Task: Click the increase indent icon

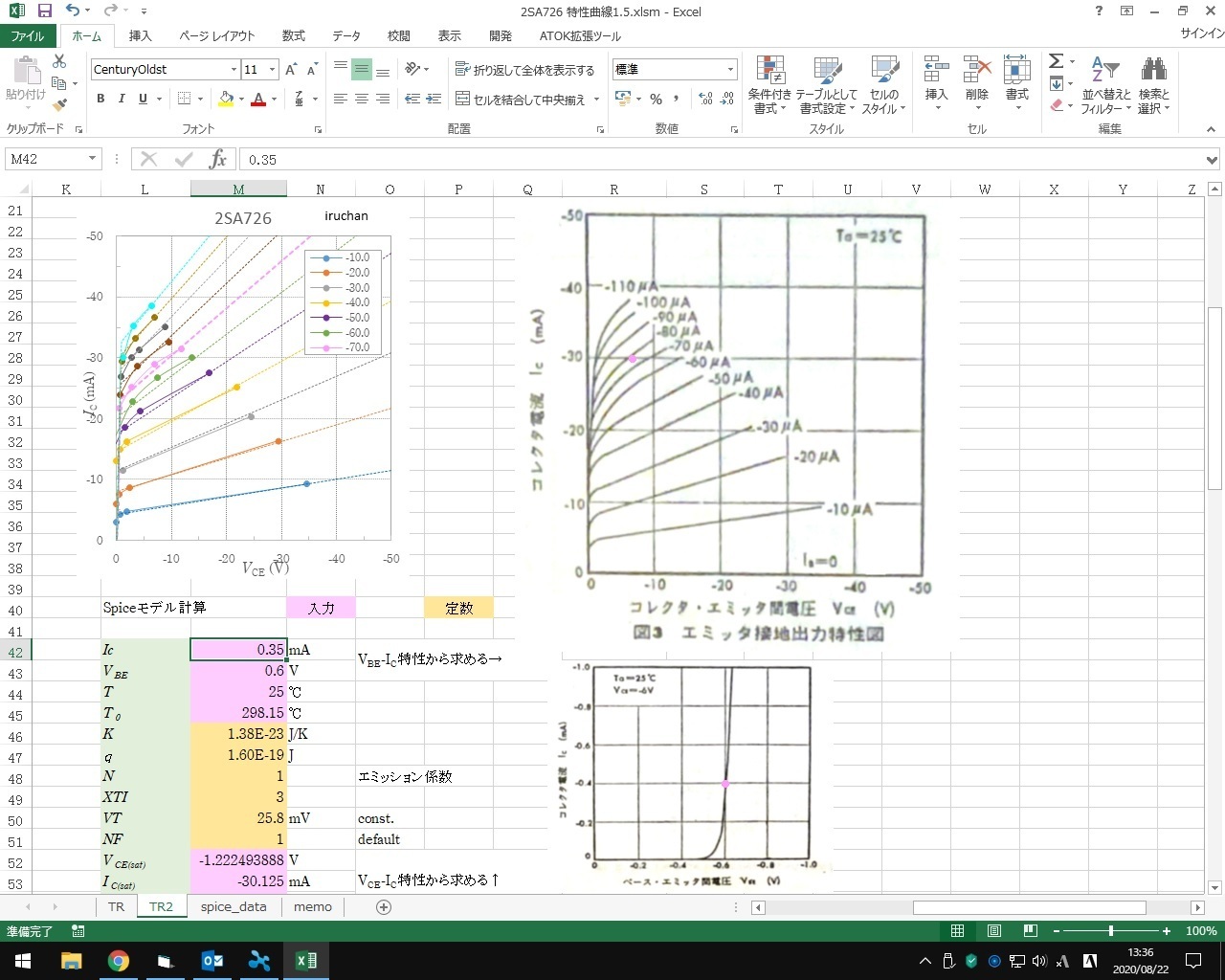Action: (434, 99)
